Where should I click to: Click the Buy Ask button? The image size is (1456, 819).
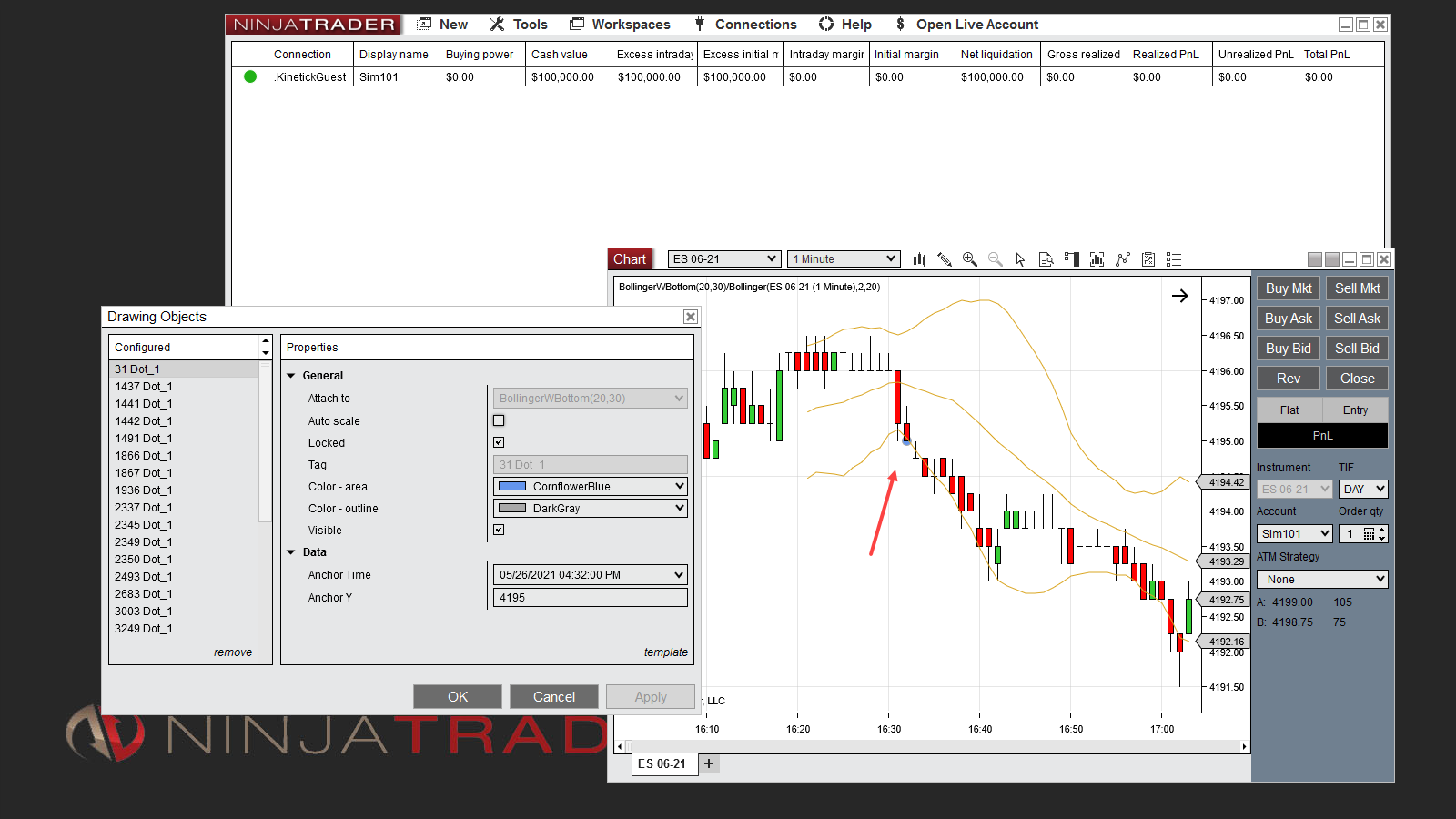pos(1289,318)
